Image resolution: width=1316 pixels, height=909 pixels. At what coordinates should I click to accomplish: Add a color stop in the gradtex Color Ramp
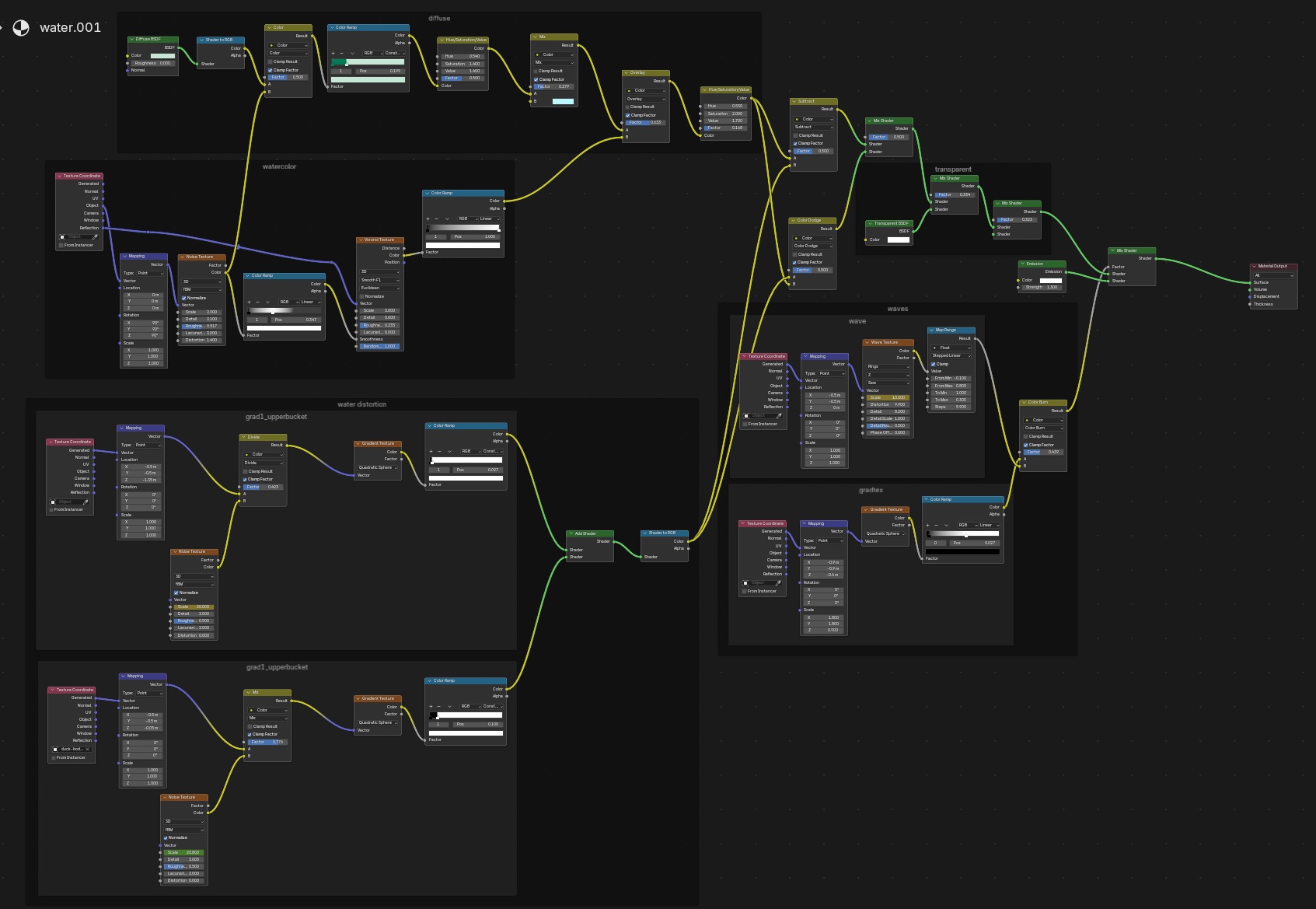click(927, 525)
